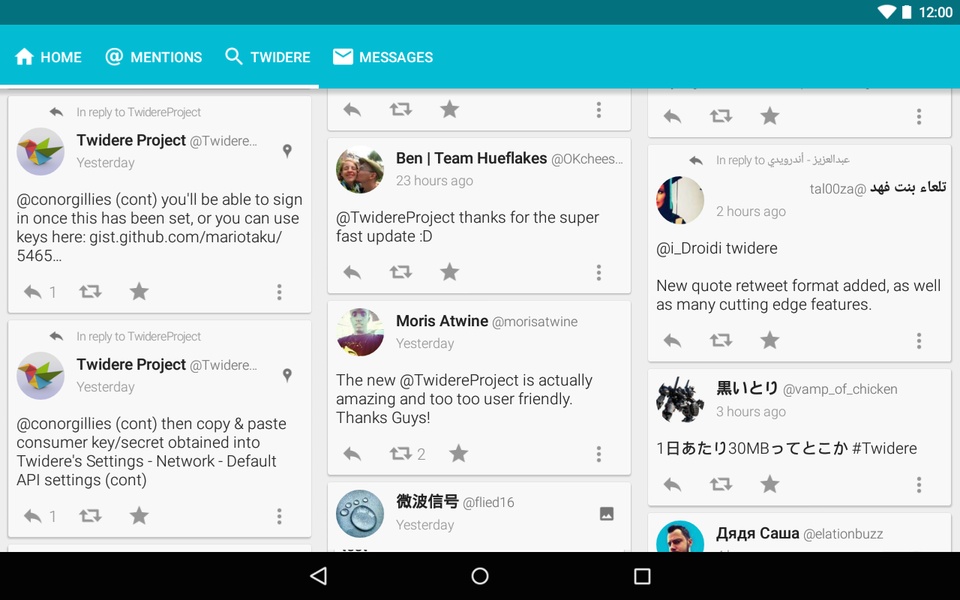This screenshot has height=600, width=960.
Task: Open overflow menu on vamp_of_chicken's tweet
Action: pos(919,485)
